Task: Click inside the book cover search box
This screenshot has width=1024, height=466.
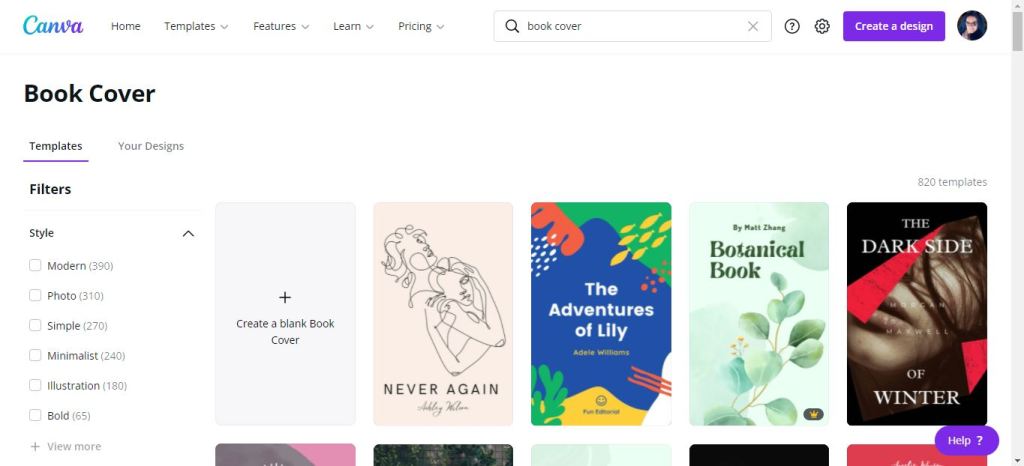Action: (x=632, y=26)
